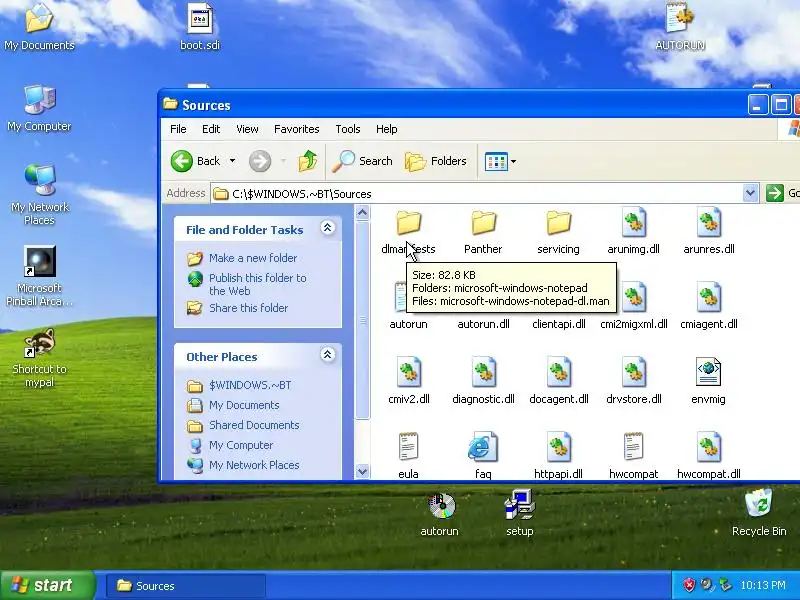Select My Computer desktop icon
This screenshot has height=600, width=800.
39,108
